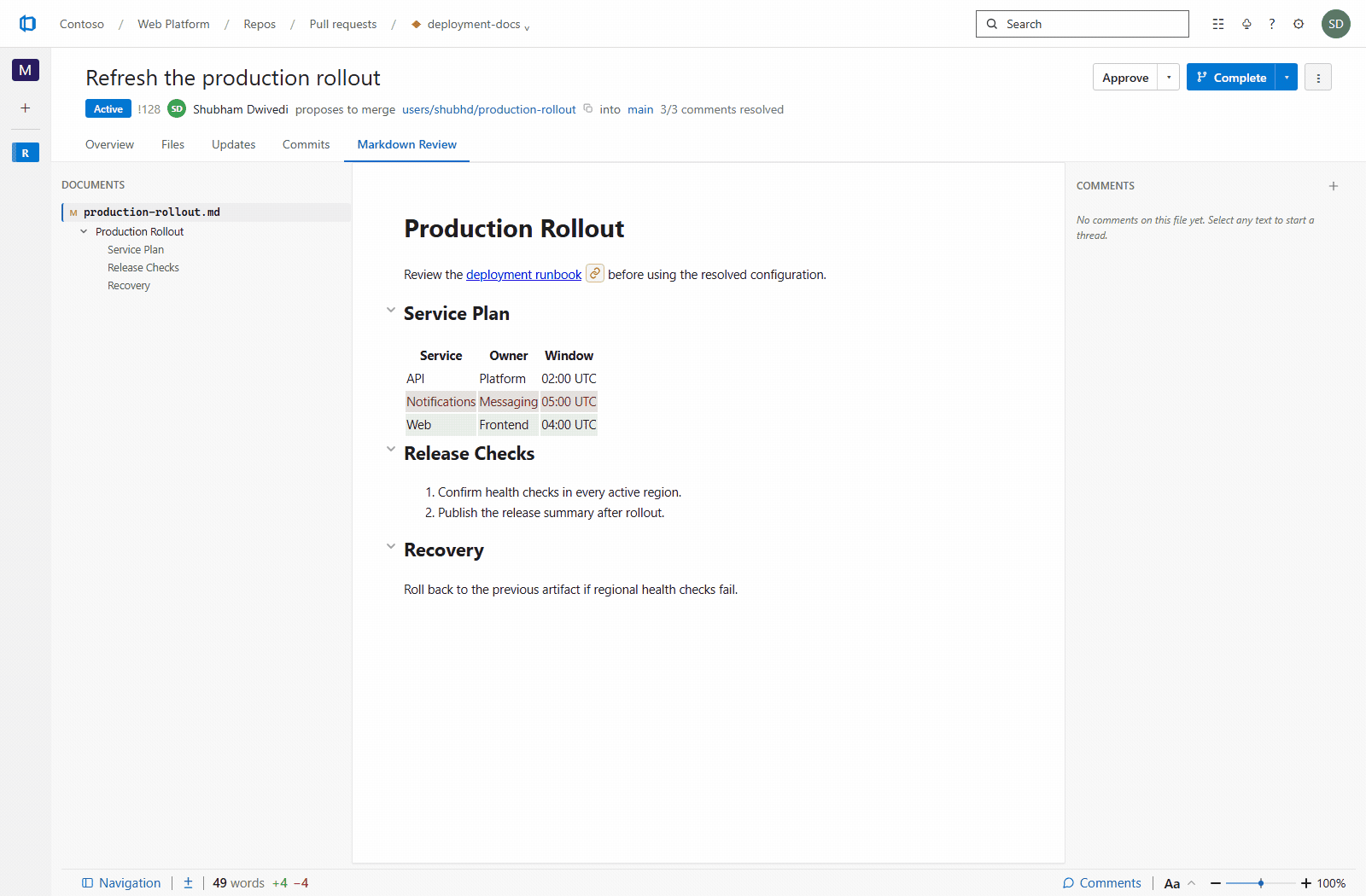Open the deployment-docs repository dropdown
This screenshot has height=896, width=1366.
pos(470,24)
